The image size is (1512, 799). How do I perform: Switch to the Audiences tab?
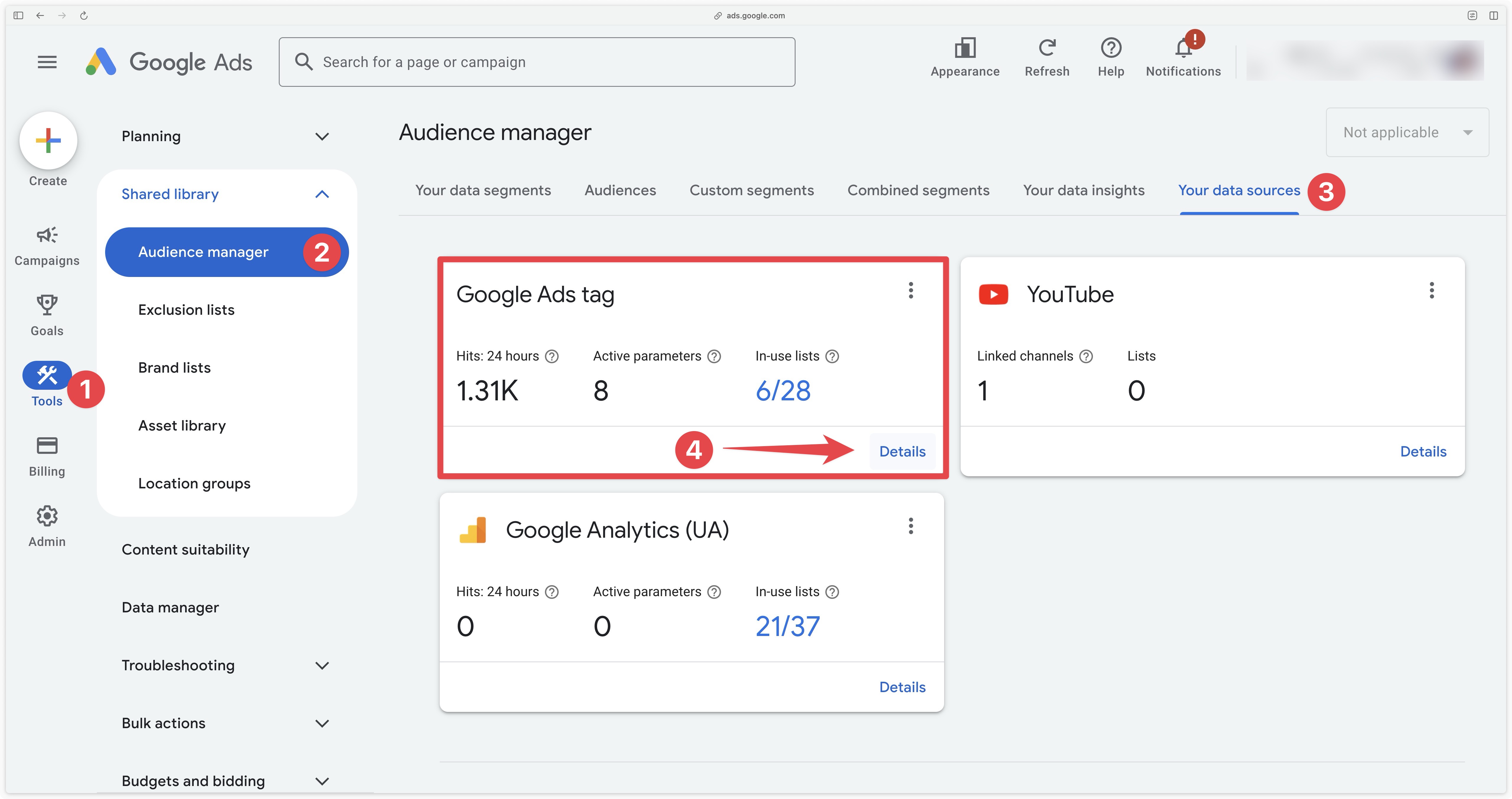620,190
